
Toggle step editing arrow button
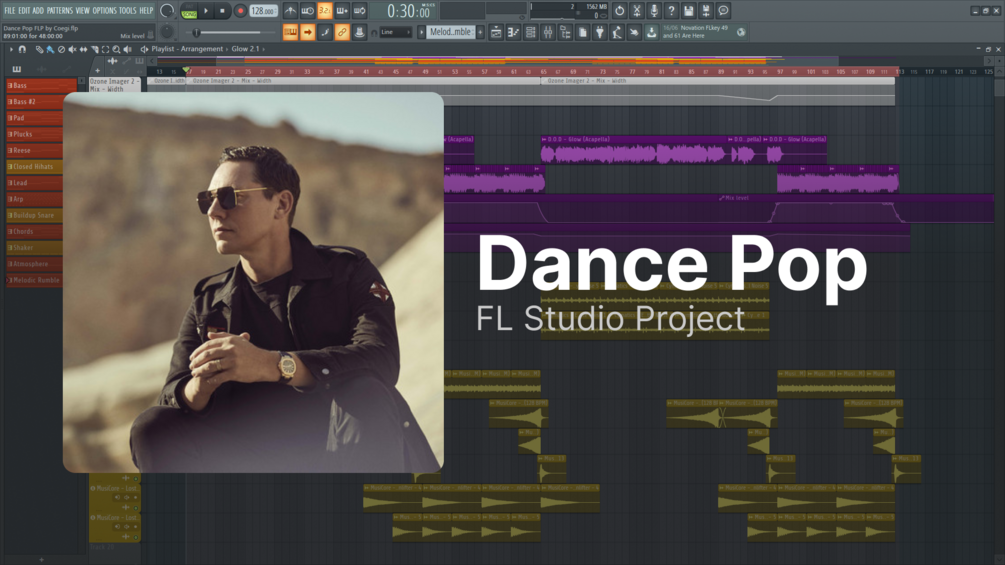click(x=308, y=32)
